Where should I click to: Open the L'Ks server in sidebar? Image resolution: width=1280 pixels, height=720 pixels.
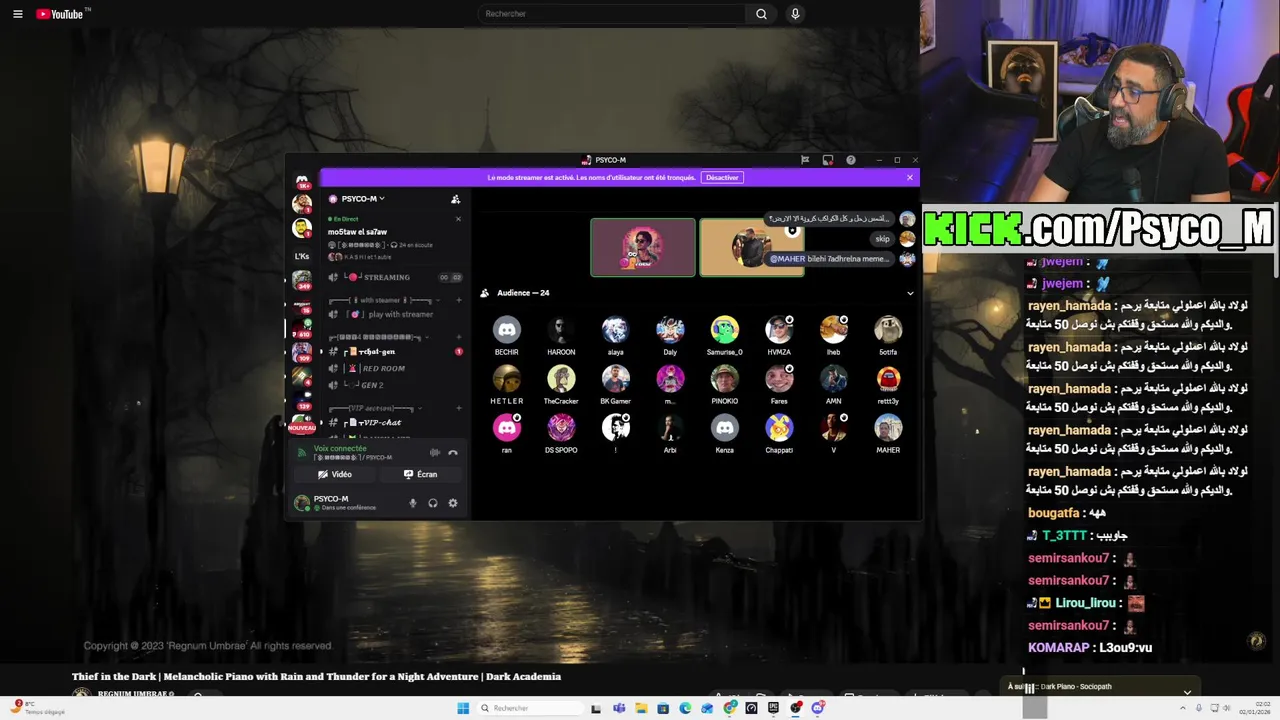tap(302, 256)
